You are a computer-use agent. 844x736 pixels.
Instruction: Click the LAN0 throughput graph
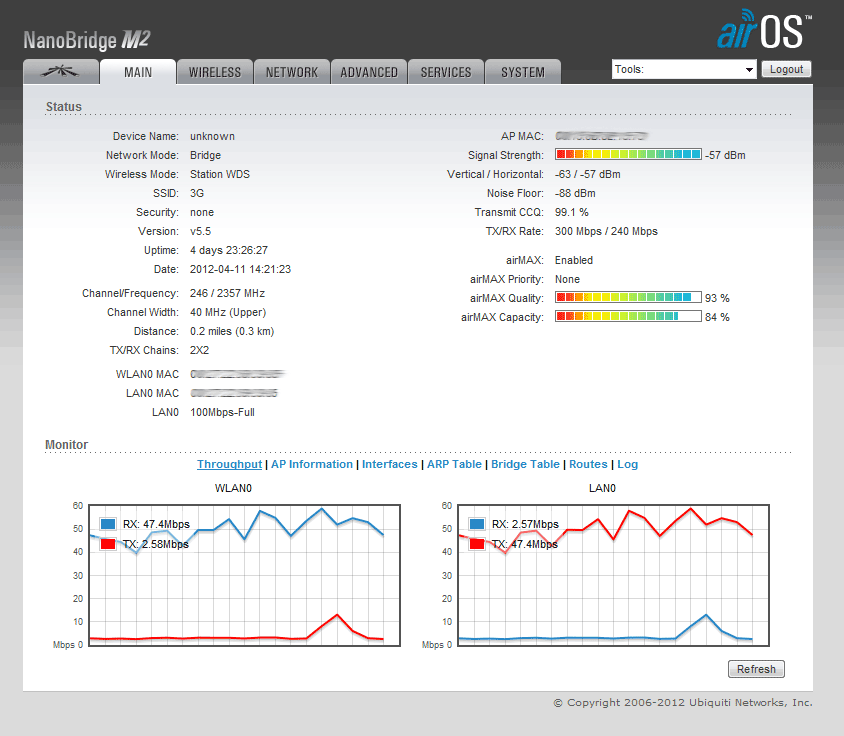pyautogui.click(x=613, y=575)
